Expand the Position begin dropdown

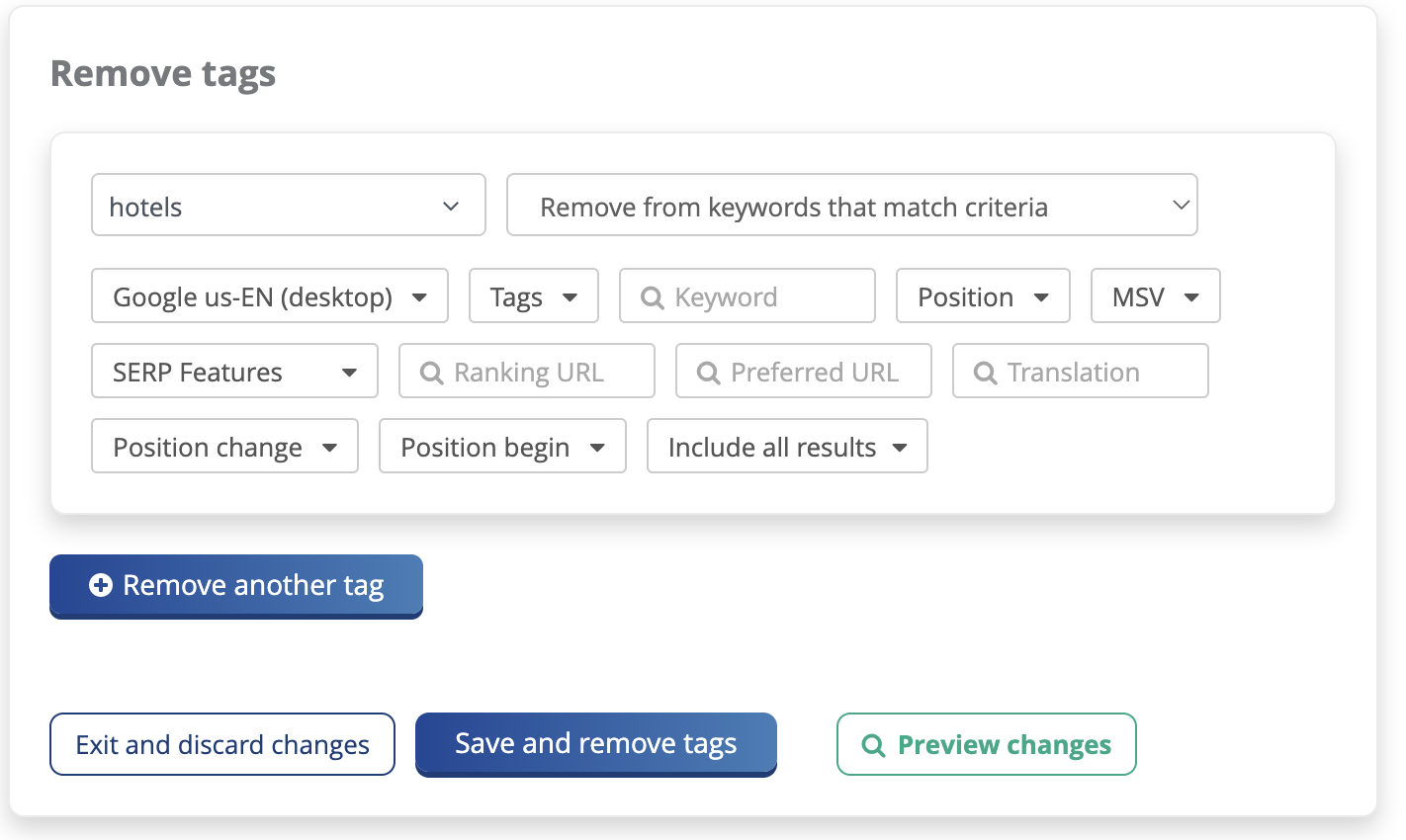tap(501, 447)
